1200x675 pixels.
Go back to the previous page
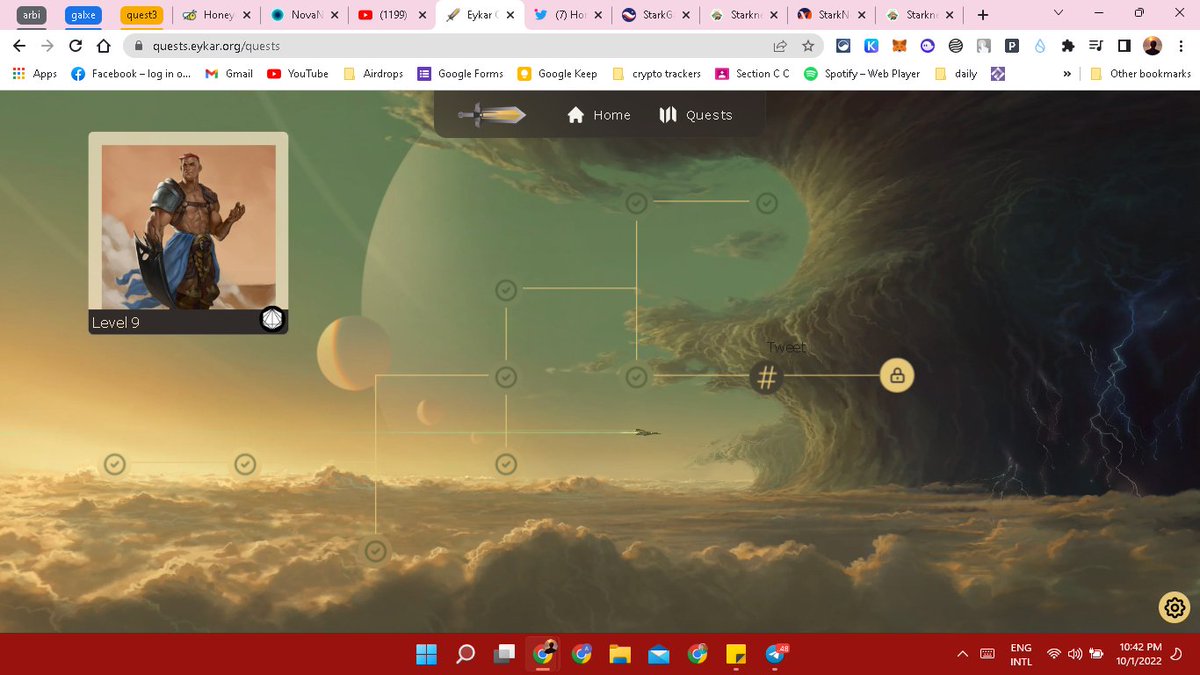pos(19,46)
